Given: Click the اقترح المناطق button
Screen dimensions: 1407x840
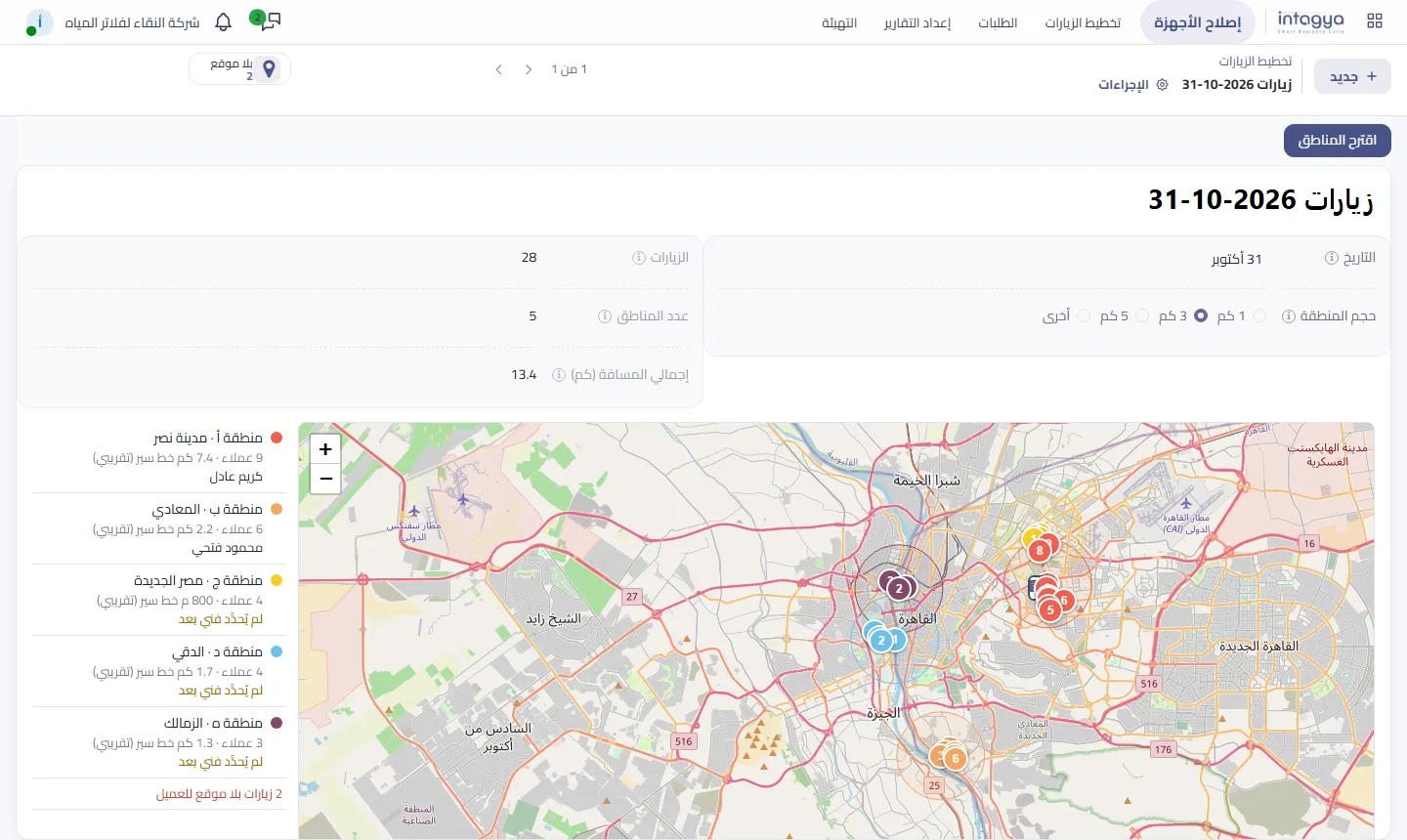Looking at the screenshot, I should (x=1338, y=141).
